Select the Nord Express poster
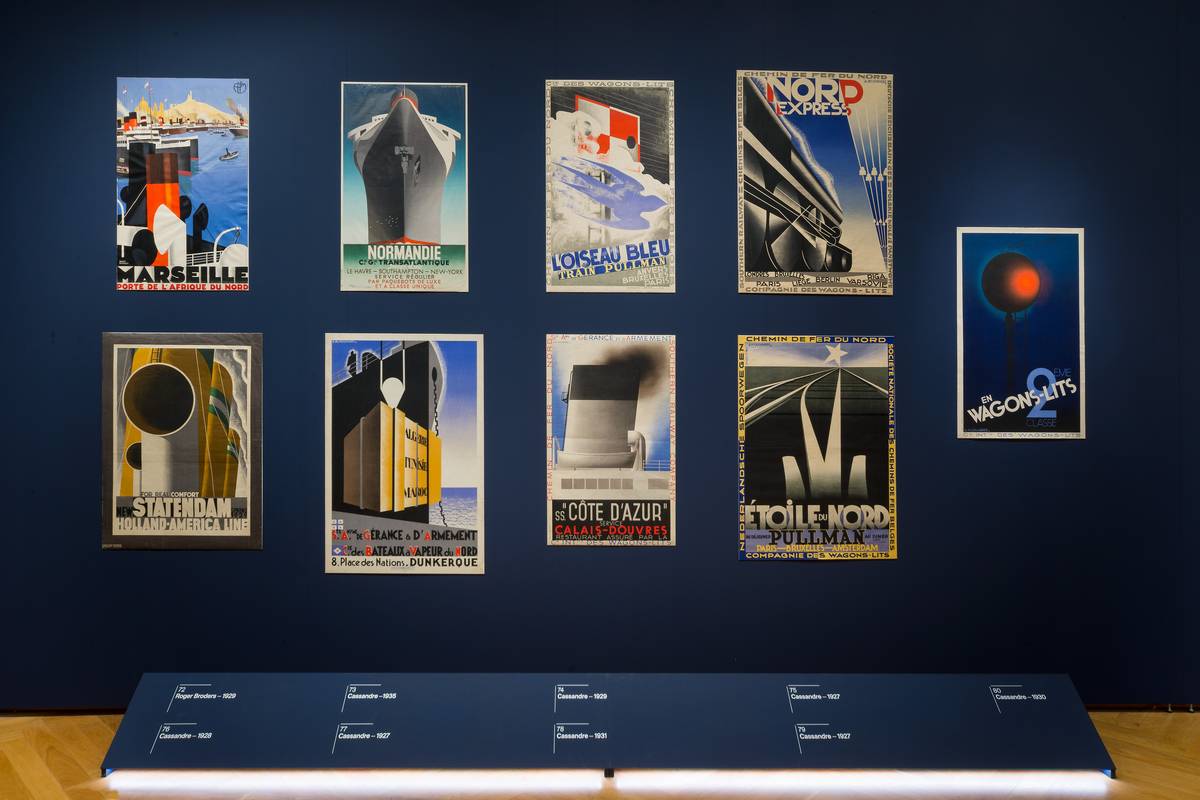Screen dimensions: 1200x800 pos(814,182)
